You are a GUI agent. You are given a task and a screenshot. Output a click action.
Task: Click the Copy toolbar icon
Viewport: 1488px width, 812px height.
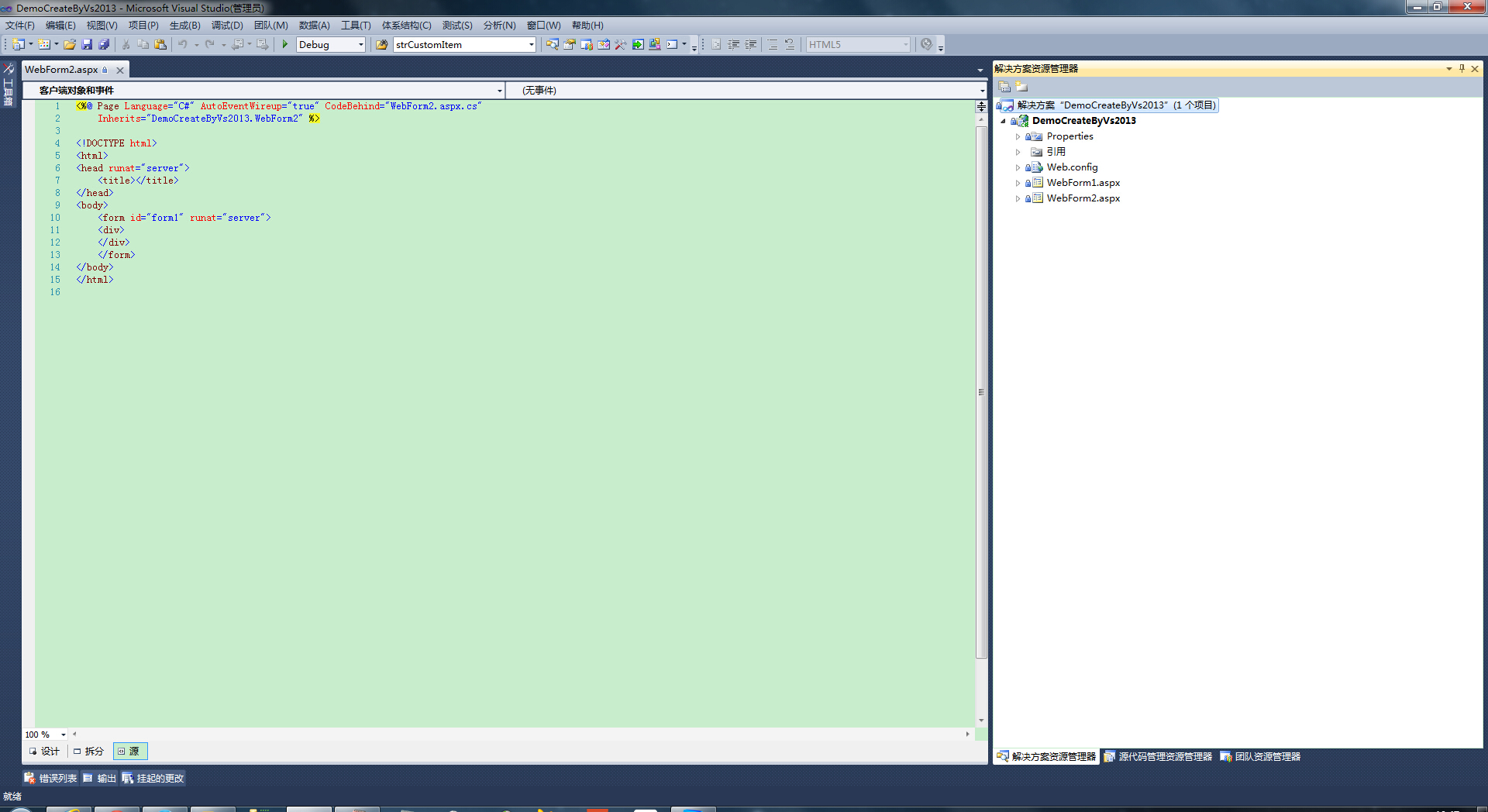pos(143,44)
